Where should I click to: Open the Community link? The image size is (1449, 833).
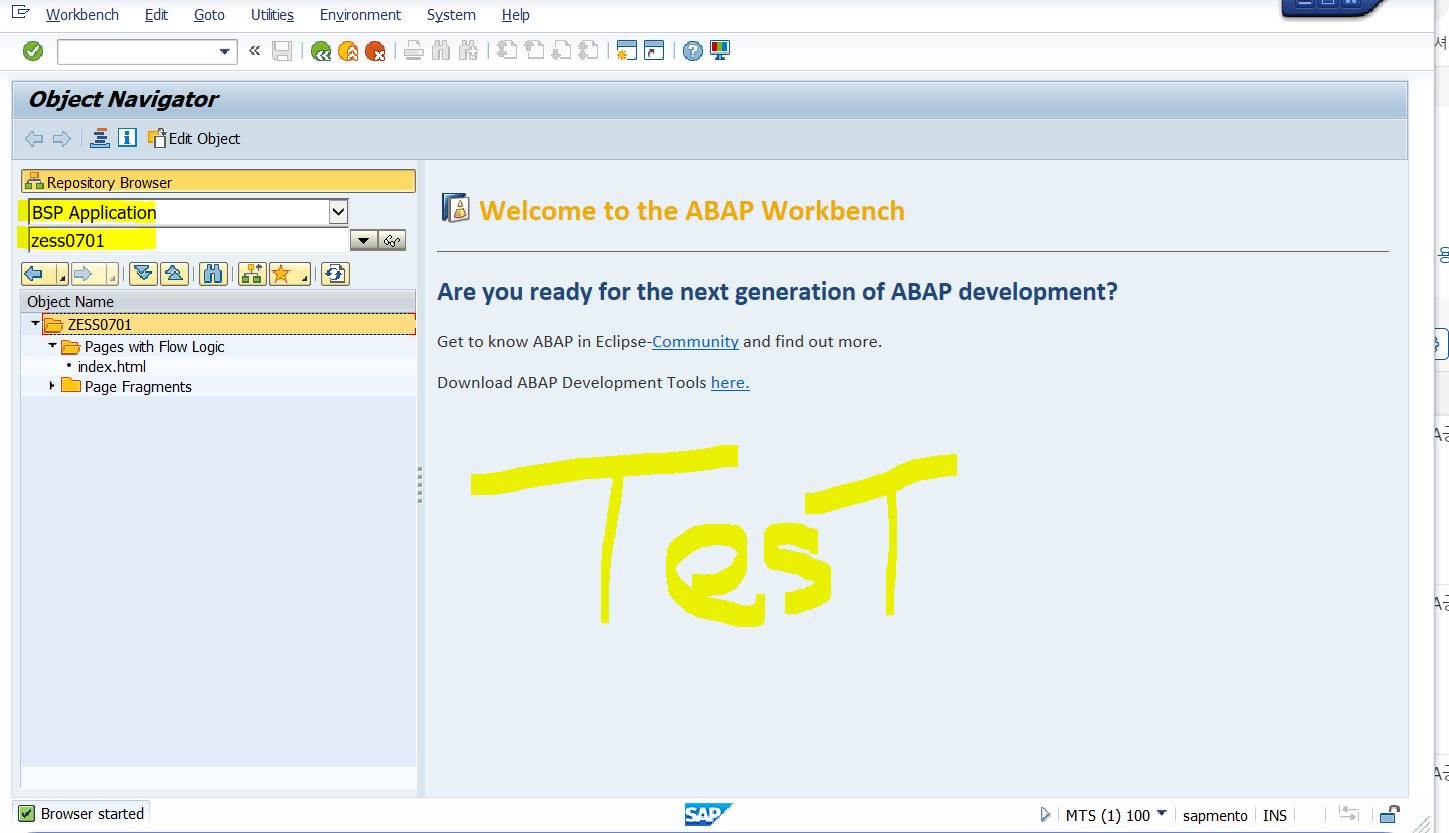click(x=695, y=342)
